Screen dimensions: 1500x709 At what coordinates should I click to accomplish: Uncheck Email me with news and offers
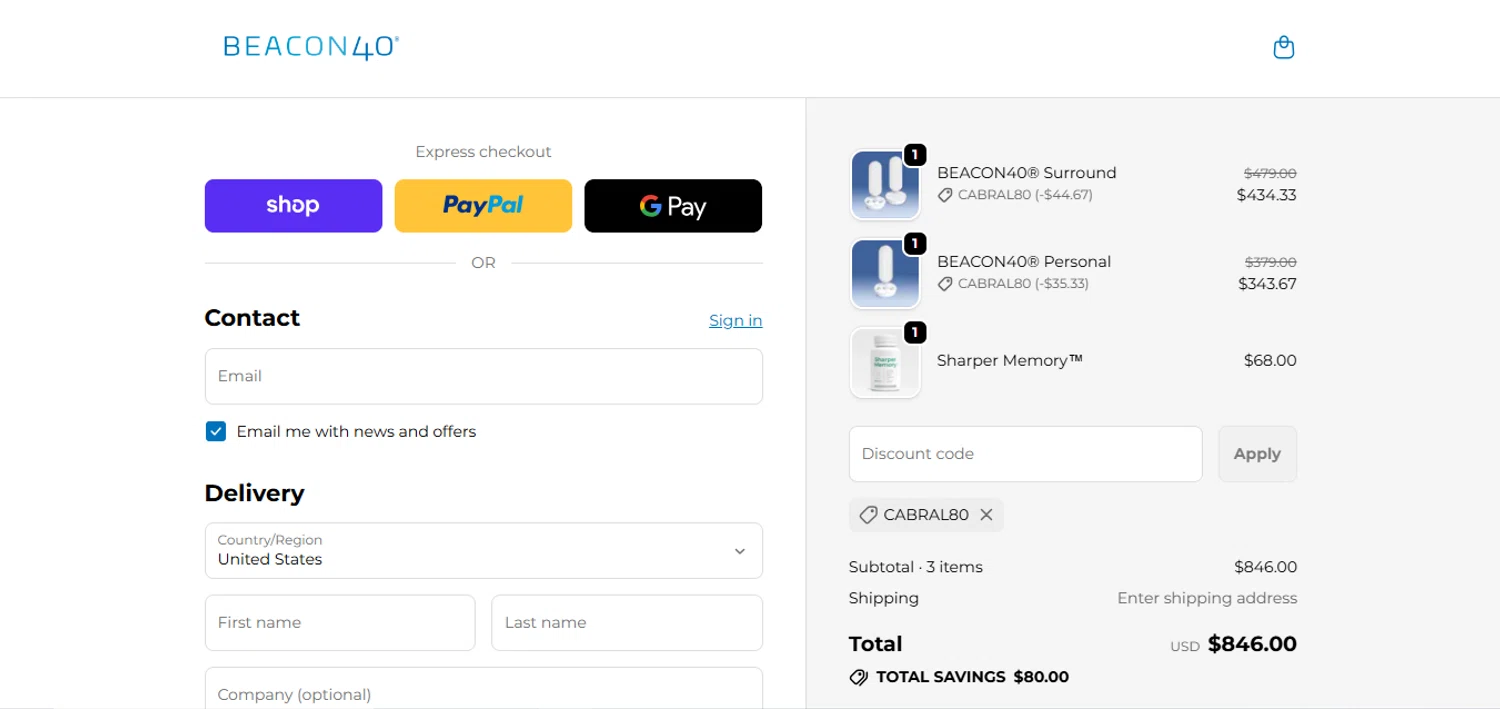216,431
